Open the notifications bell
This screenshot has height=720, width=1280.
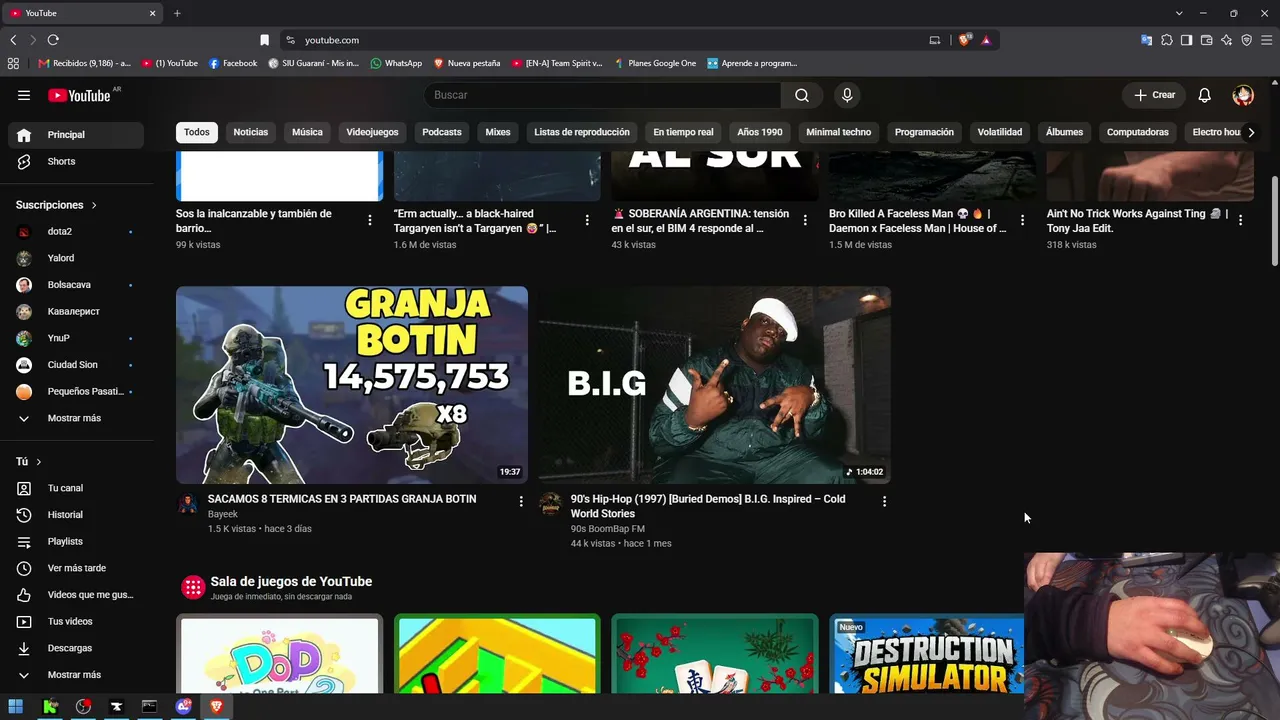pyautogui.click(x=1204, y=95)
